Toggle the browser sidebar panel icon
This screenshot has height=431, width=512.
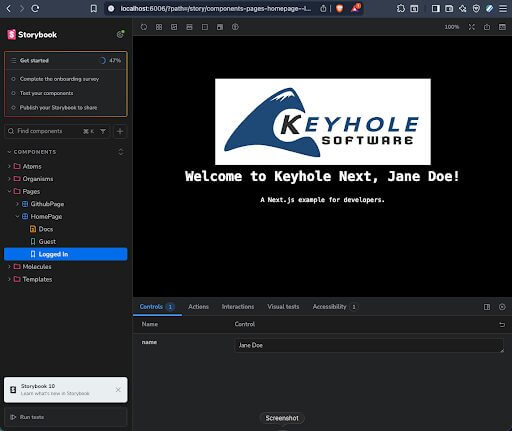435,9
